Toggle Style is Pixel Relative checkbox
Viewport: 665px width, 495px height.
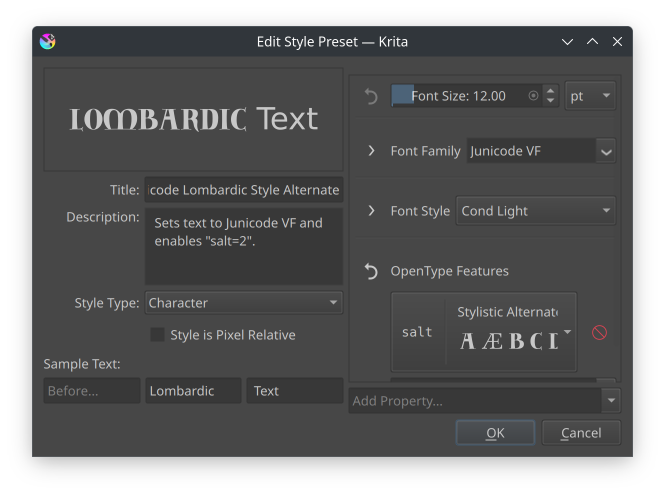157,335
